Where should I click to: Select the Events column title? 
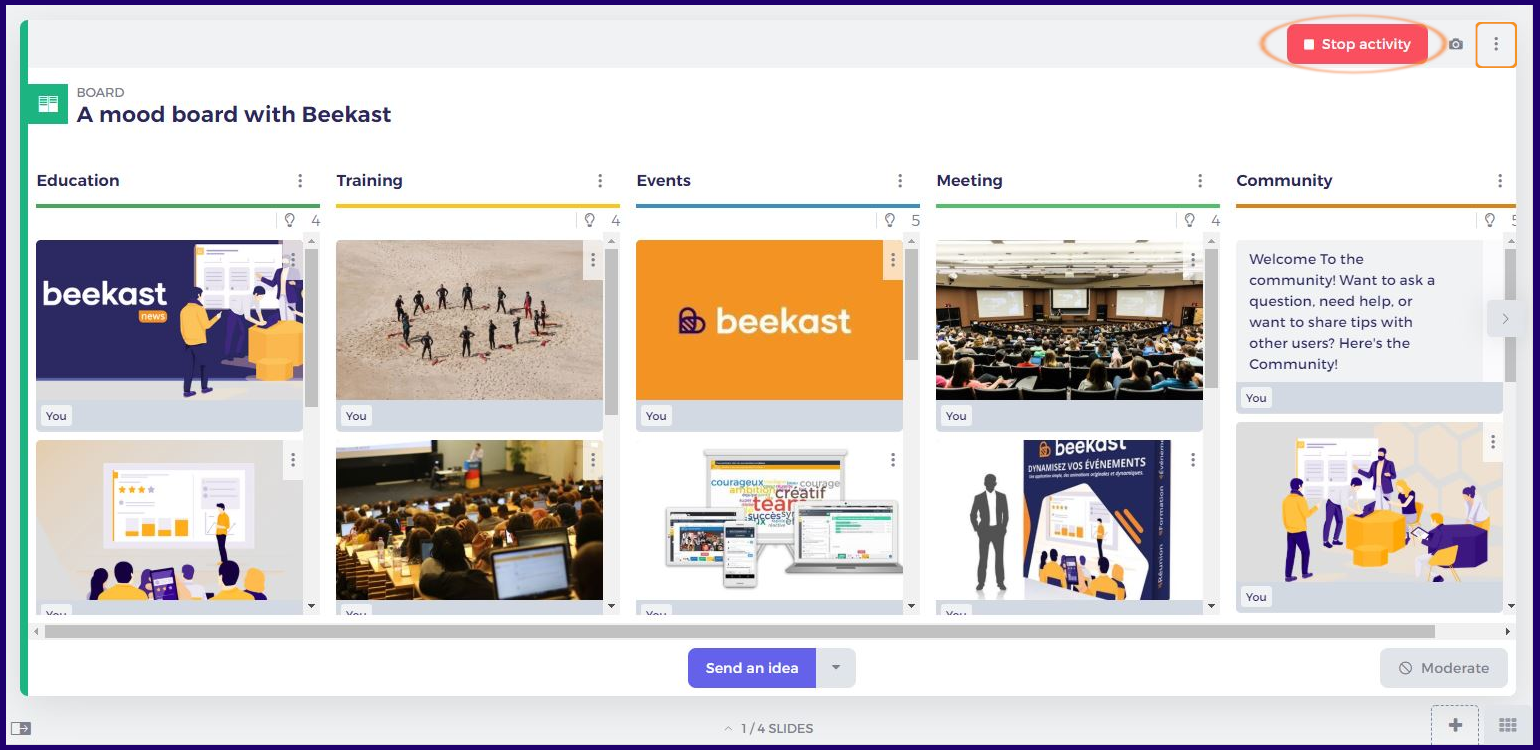(x=664, y=181)
